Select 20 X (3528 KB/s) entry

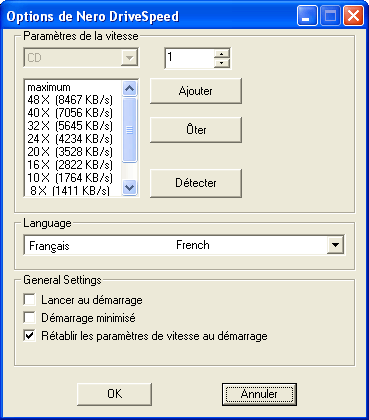[73, 152]
